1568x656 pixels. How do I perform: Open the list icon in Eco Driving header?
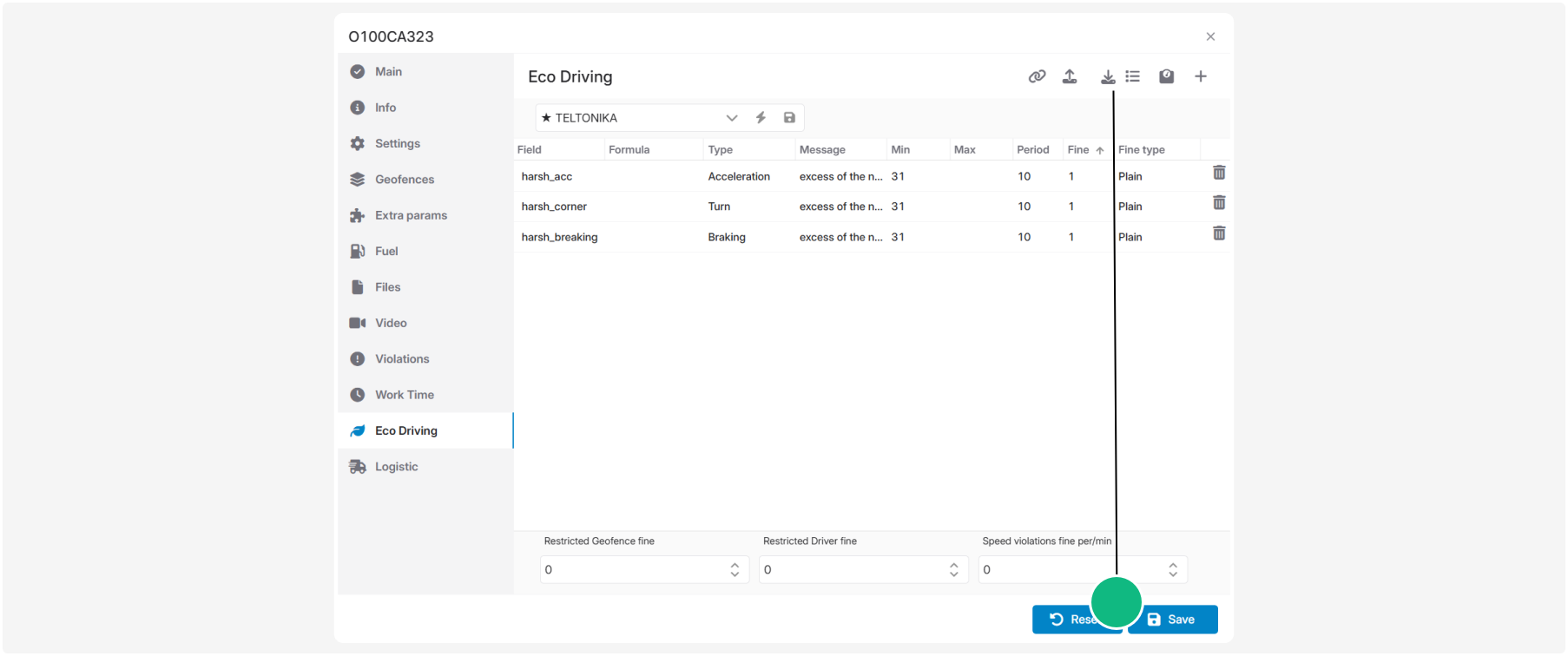point(1133,76)
